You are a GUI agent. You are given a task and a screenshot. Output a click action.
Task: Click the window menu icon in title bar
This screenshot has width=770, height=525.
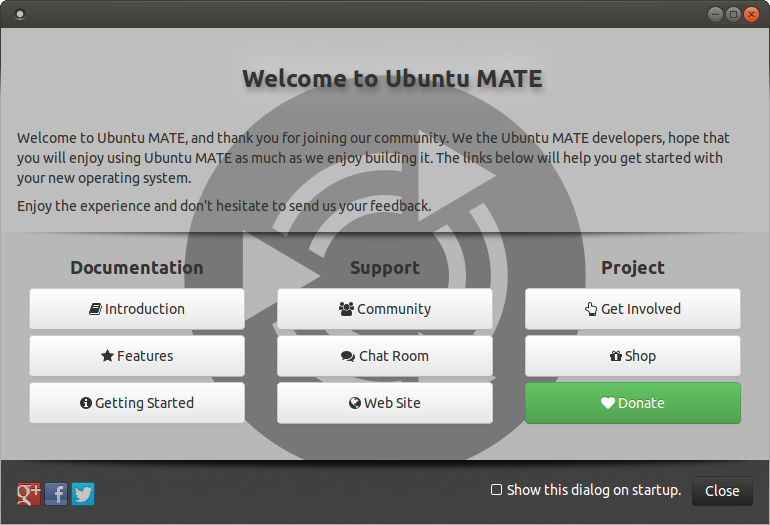(x=20, y=14)
